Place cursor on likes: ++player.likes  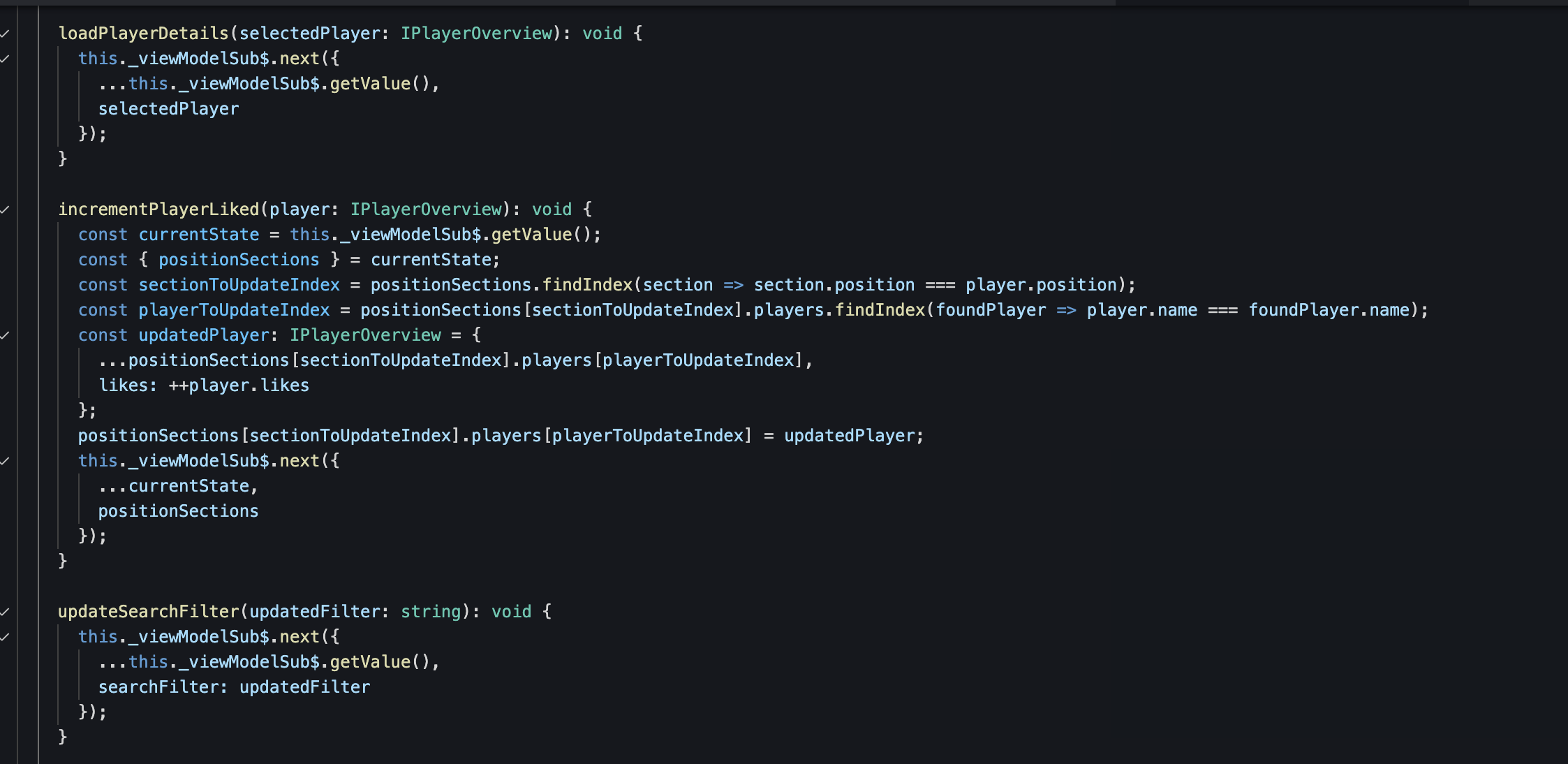point(204,385)
